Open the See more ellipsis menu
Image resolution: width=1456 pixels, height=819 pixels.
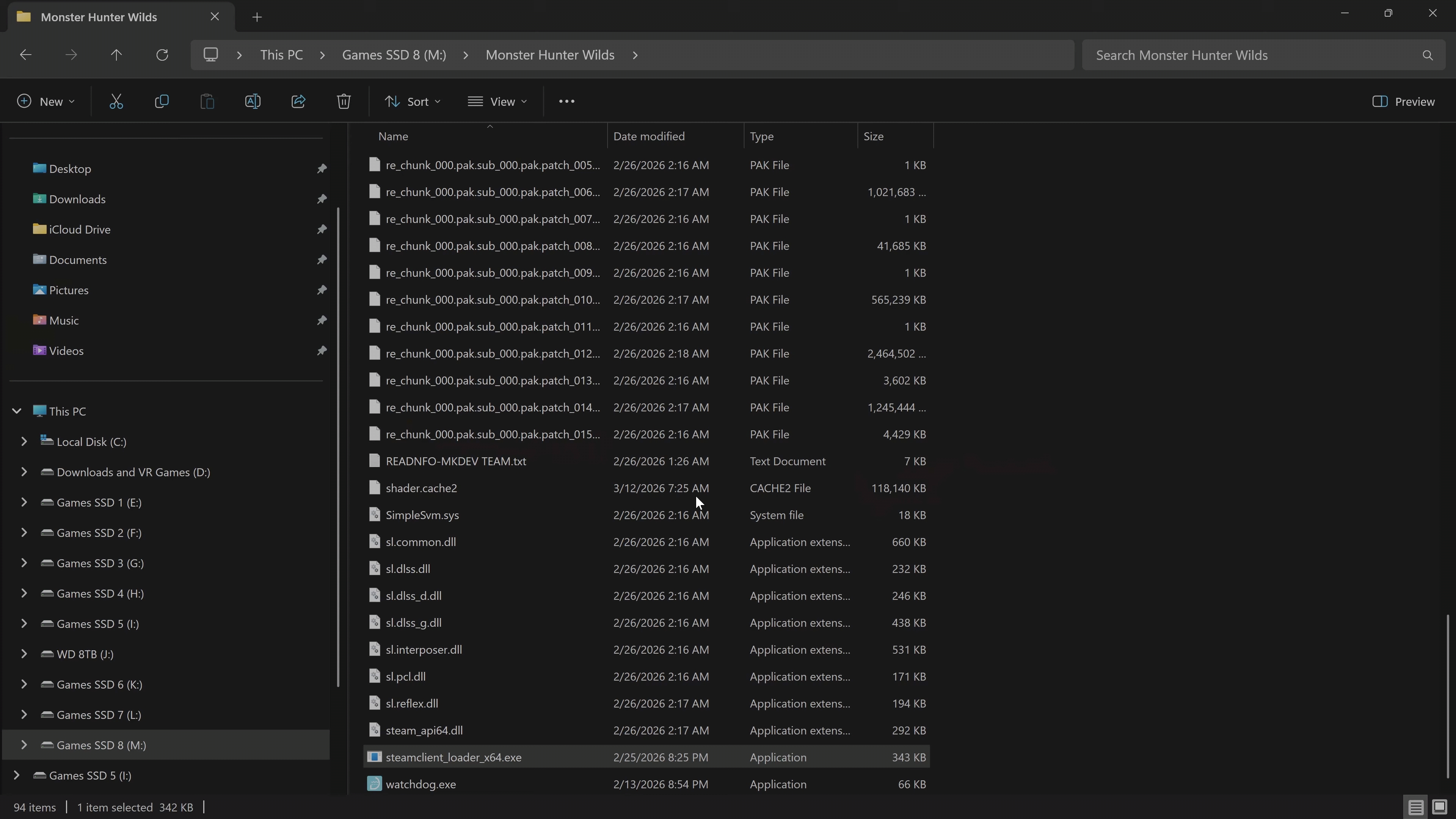click(x=566, y=102)
